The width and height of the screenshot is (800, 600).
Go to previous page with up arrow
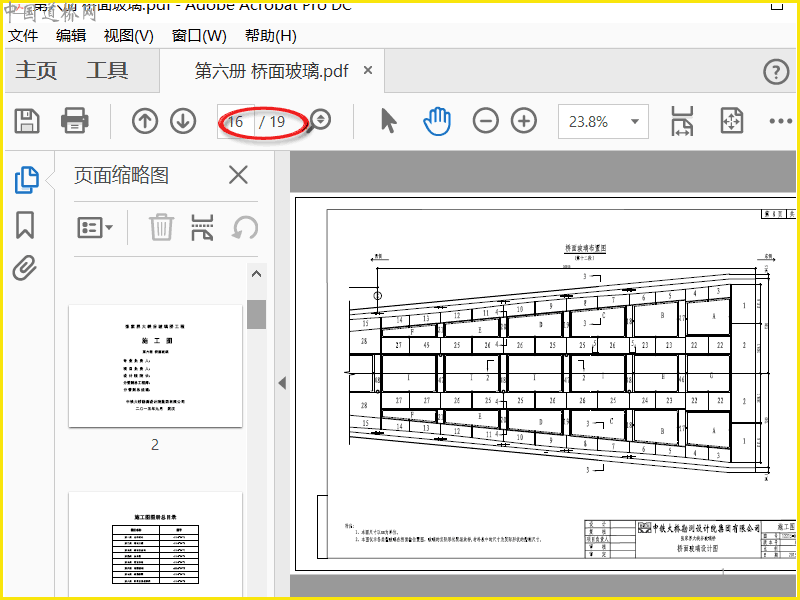tap(145, 121)
